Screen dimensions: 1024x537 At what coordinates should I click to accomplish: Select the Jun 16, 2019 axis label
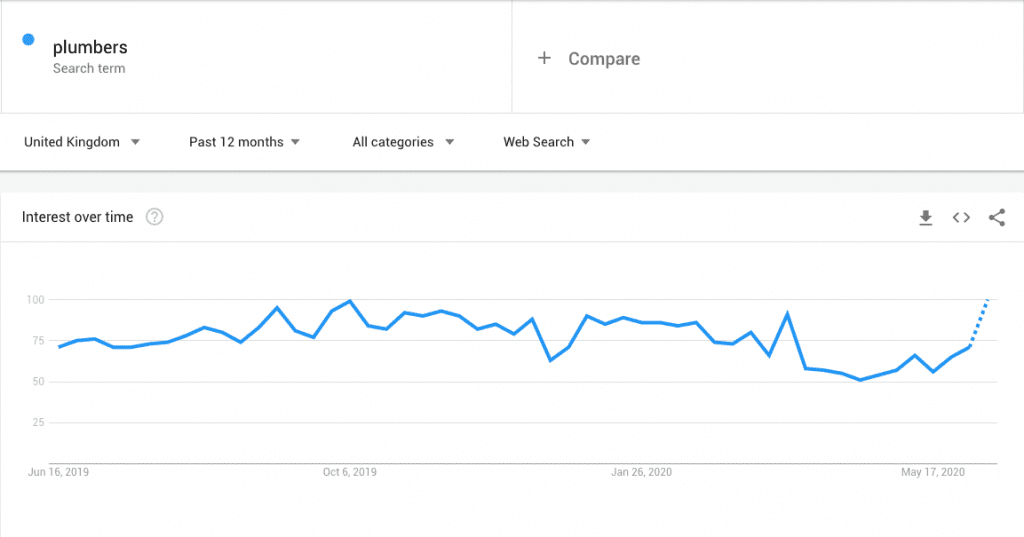tap(59, 472)
